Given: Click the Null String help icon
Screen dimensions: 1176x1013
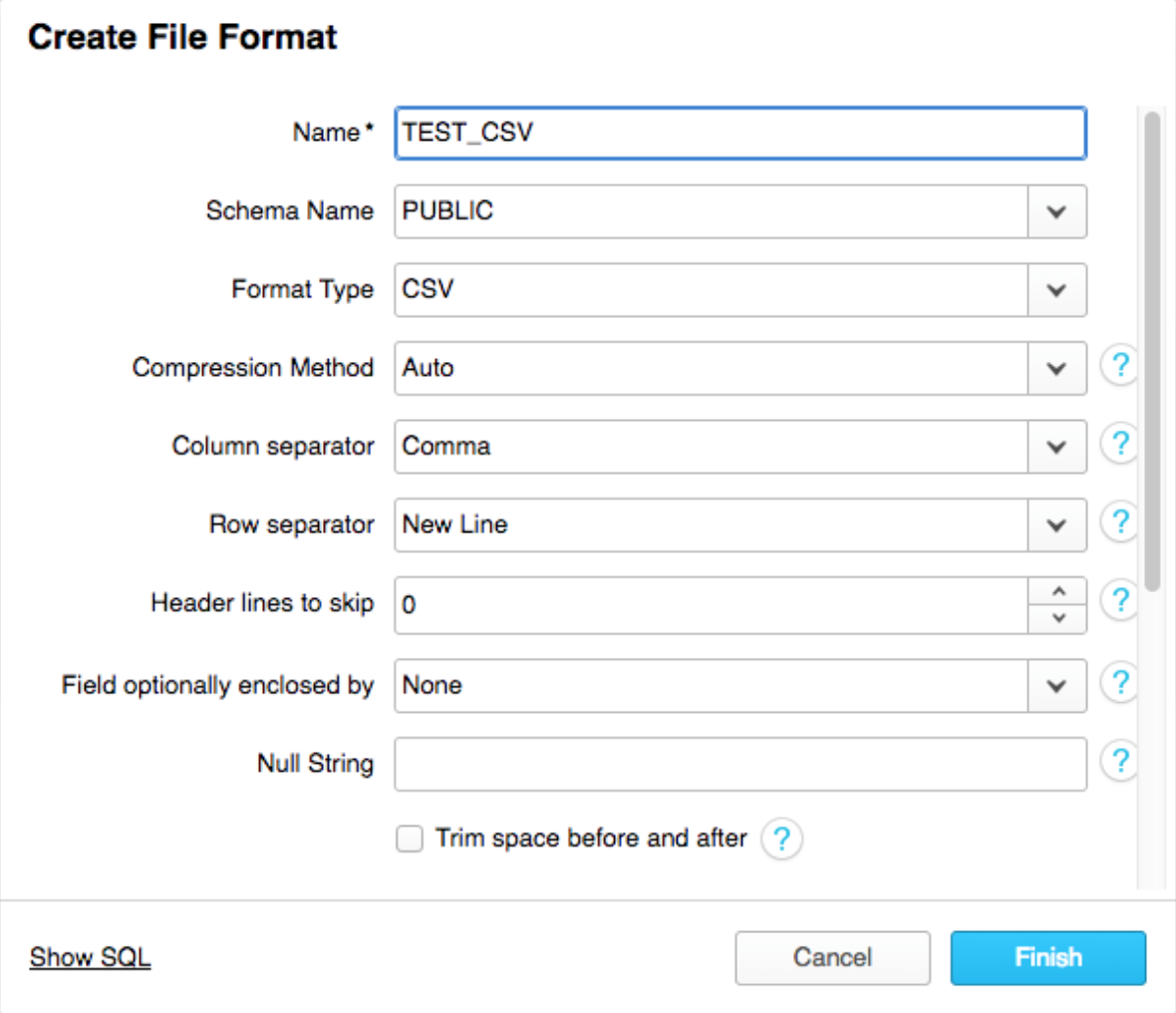Looking at the screenshot, I should (1120, 762).
